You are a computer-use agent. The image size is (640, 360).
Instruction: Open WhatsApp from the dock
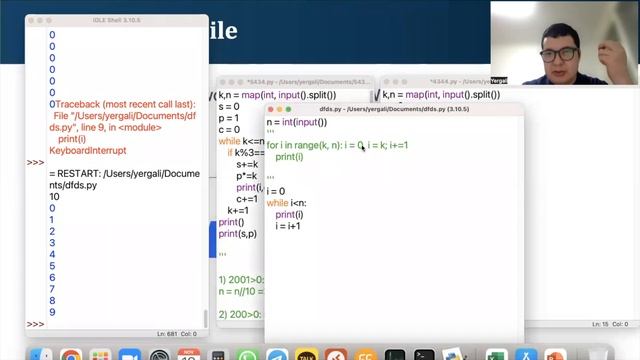(x=247, y=355)
